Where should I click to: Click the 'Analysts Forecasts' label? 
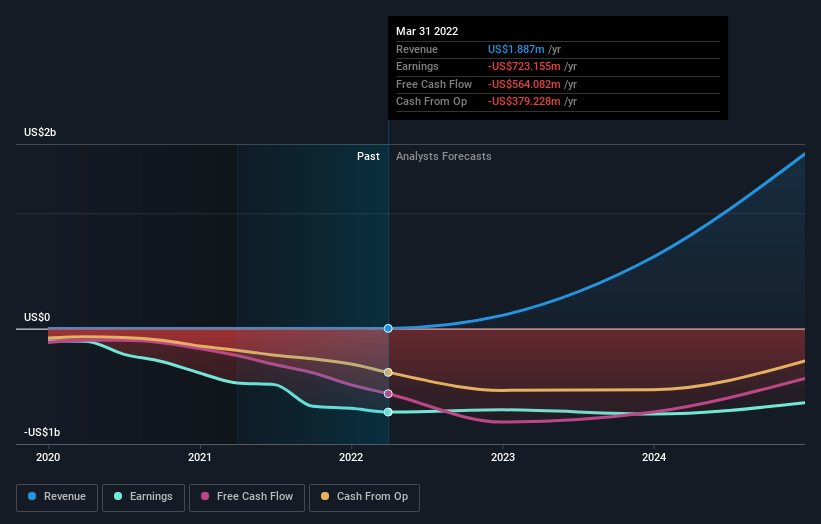point(443,156)
